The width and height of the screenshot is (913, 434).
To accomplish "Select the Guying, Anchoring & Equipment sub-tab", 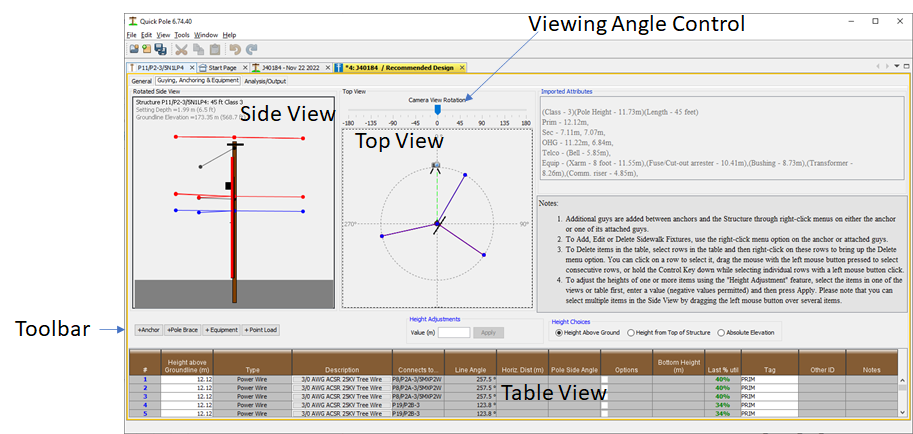I will (197, 80).
